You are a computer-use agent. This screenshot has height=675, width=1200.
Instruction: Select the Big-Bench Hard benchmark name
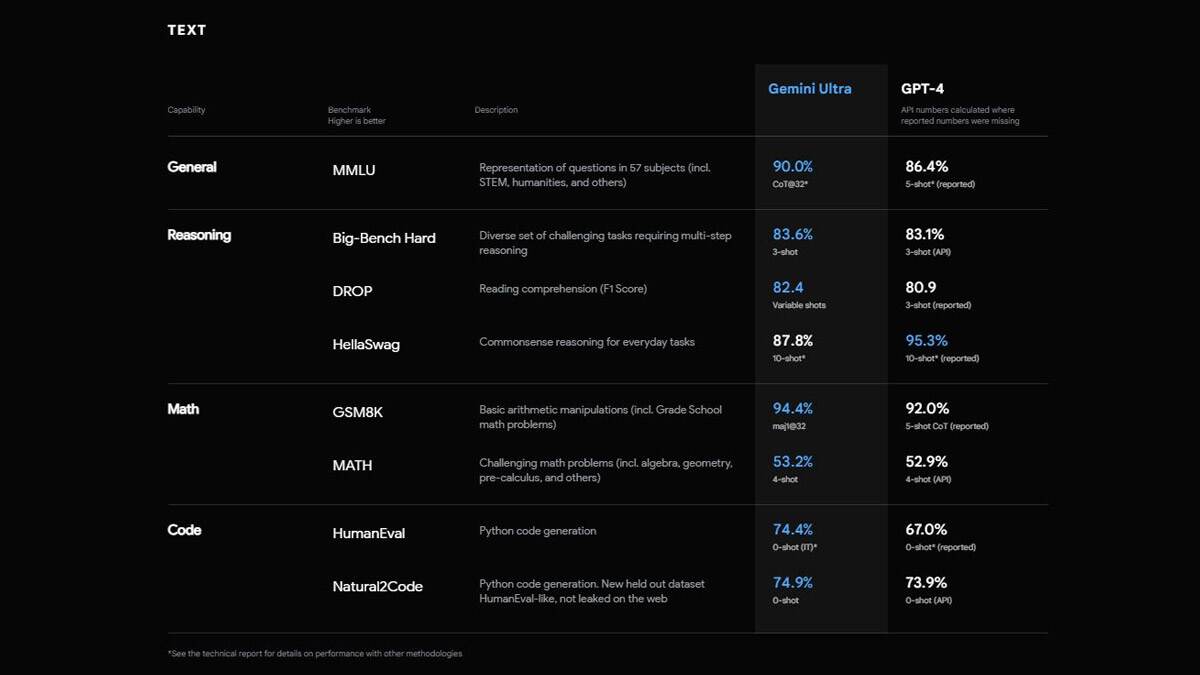click(384, 238)
